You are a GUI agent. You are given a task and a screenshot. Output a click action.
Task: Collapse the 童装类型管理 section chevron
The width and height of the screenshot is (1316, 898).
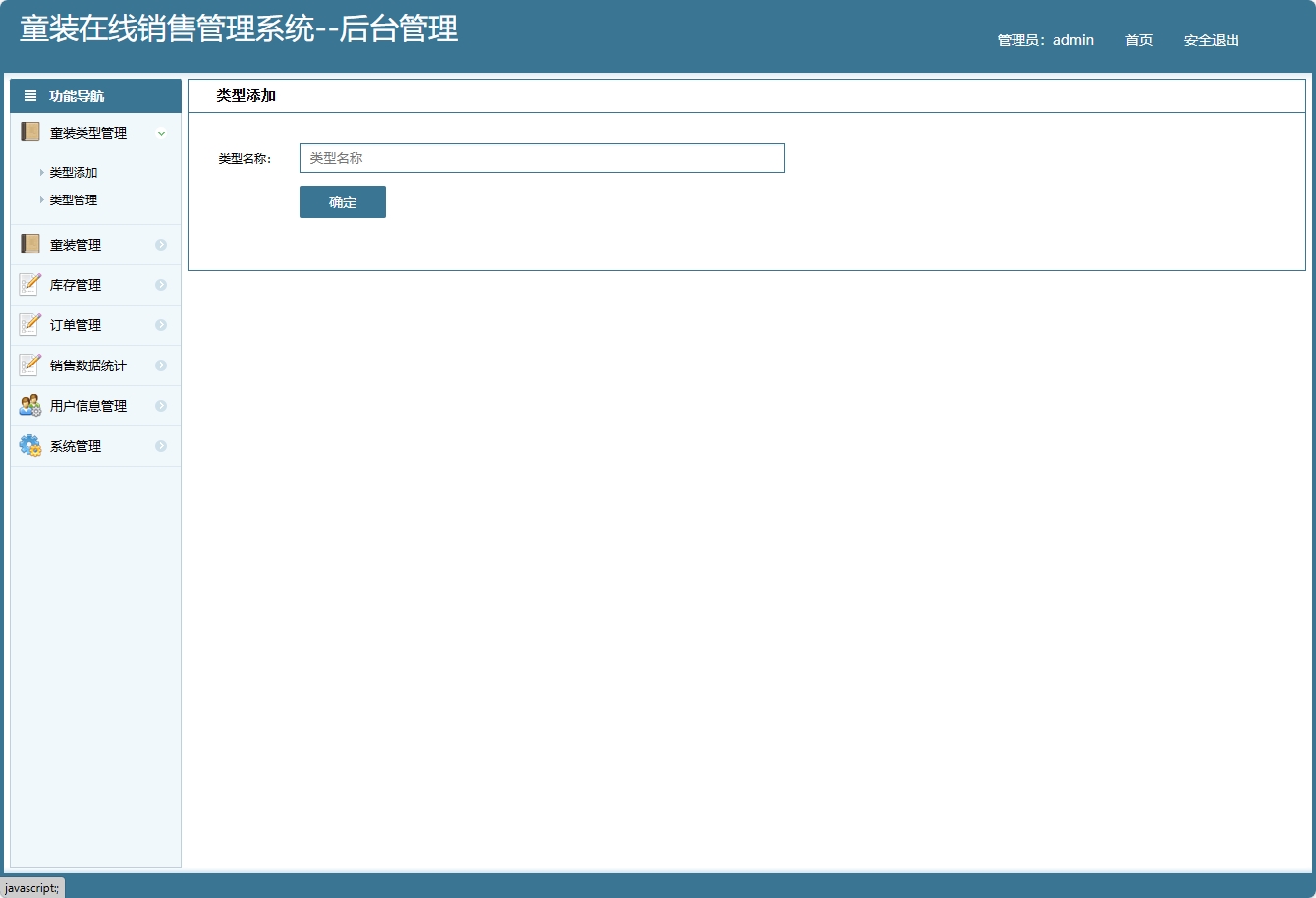161,133
